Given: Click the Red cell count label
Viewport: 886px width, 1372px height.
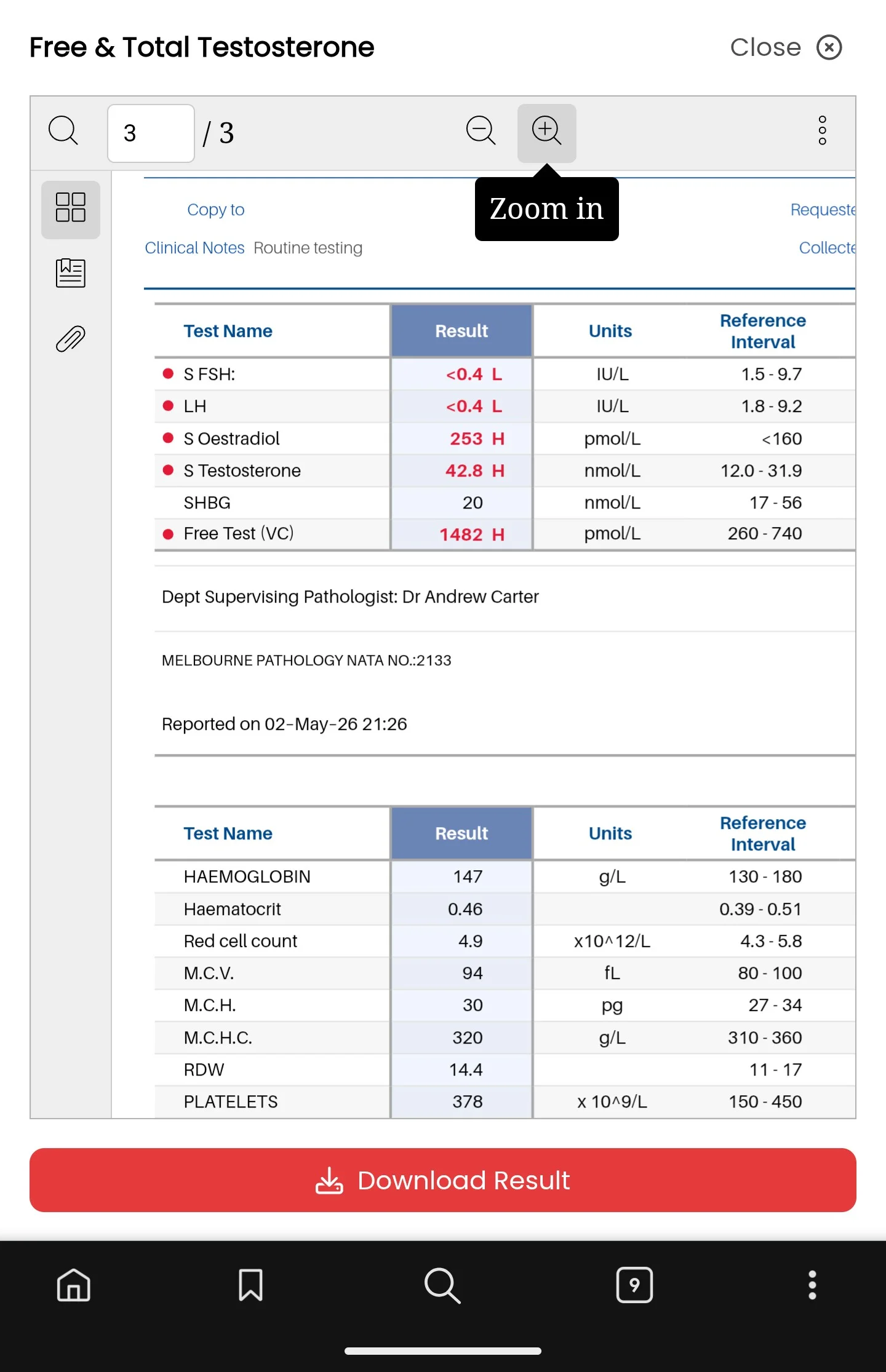Looking at the screenshot, I should coord(240,942).
